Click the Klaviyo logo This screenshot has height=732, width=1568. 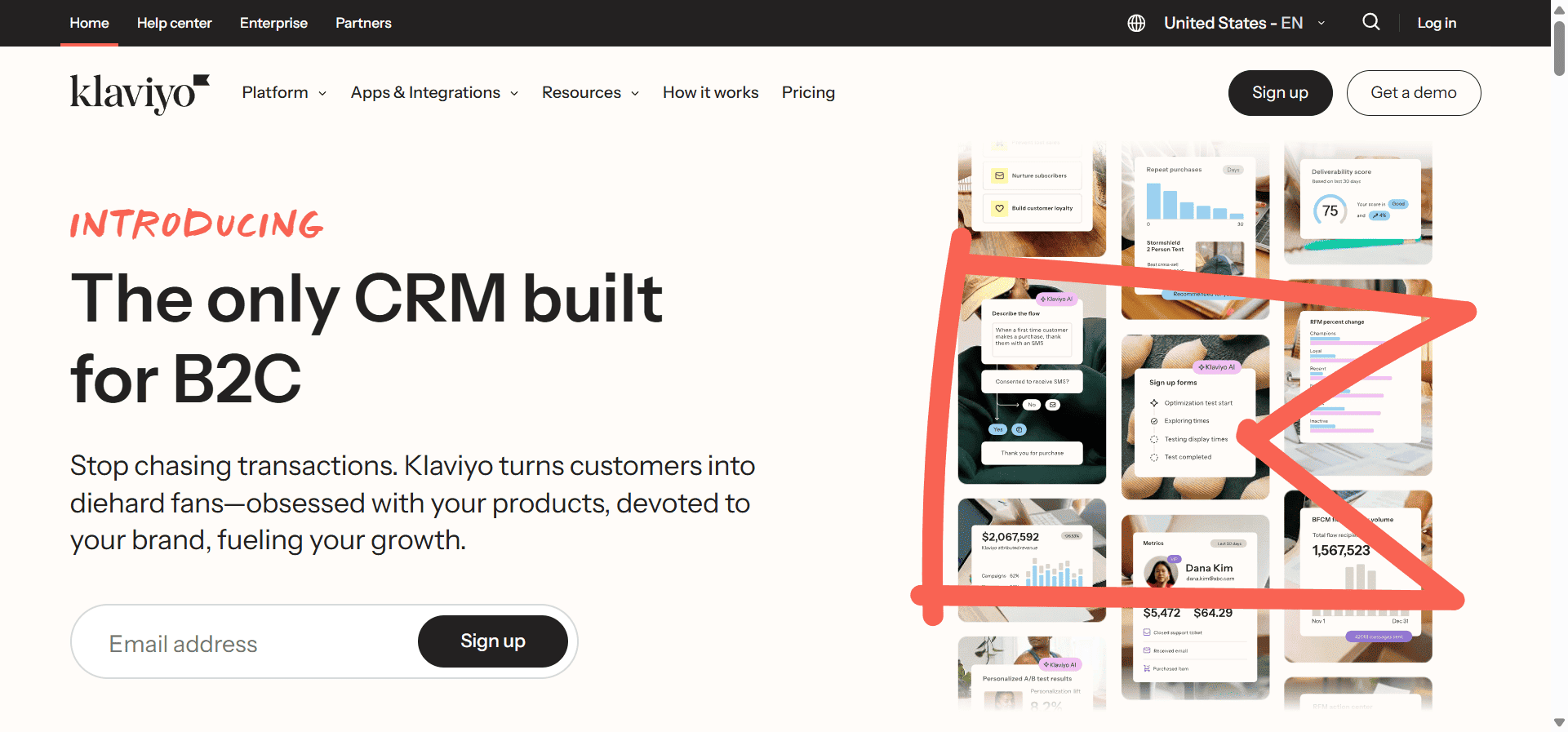point(140,94)
